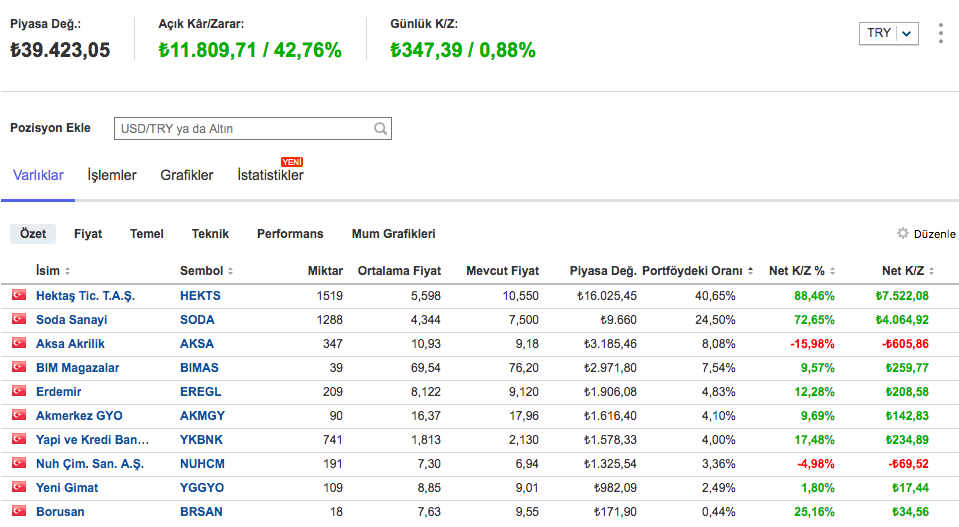Select the Teknik view filter
Image resolution: width=959 pixels, height=527 pixels.
[210, 234]
